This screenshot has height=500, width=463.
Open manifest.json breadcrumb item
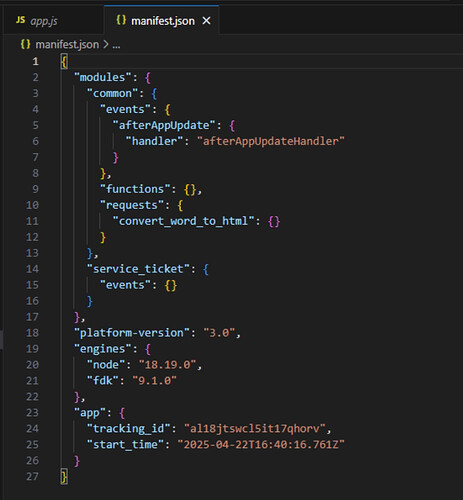[x=67, y=44]
